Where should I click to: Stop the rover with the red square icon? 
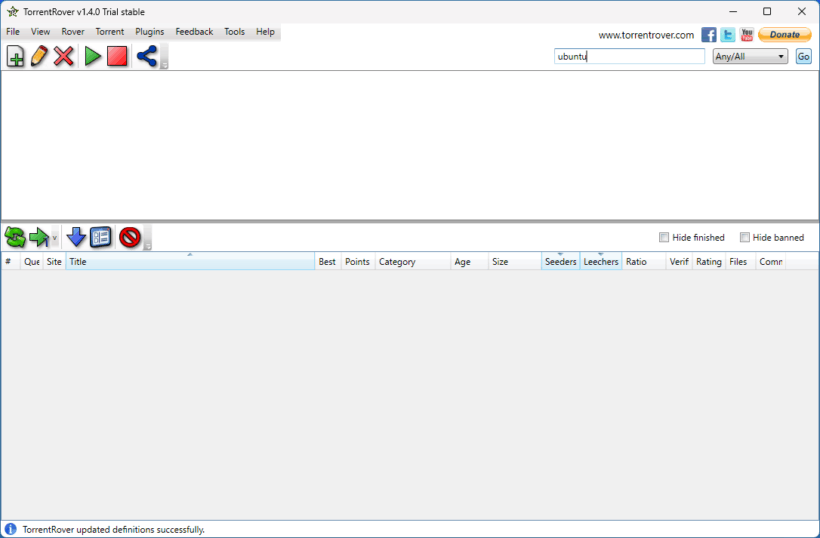[117, 56]
